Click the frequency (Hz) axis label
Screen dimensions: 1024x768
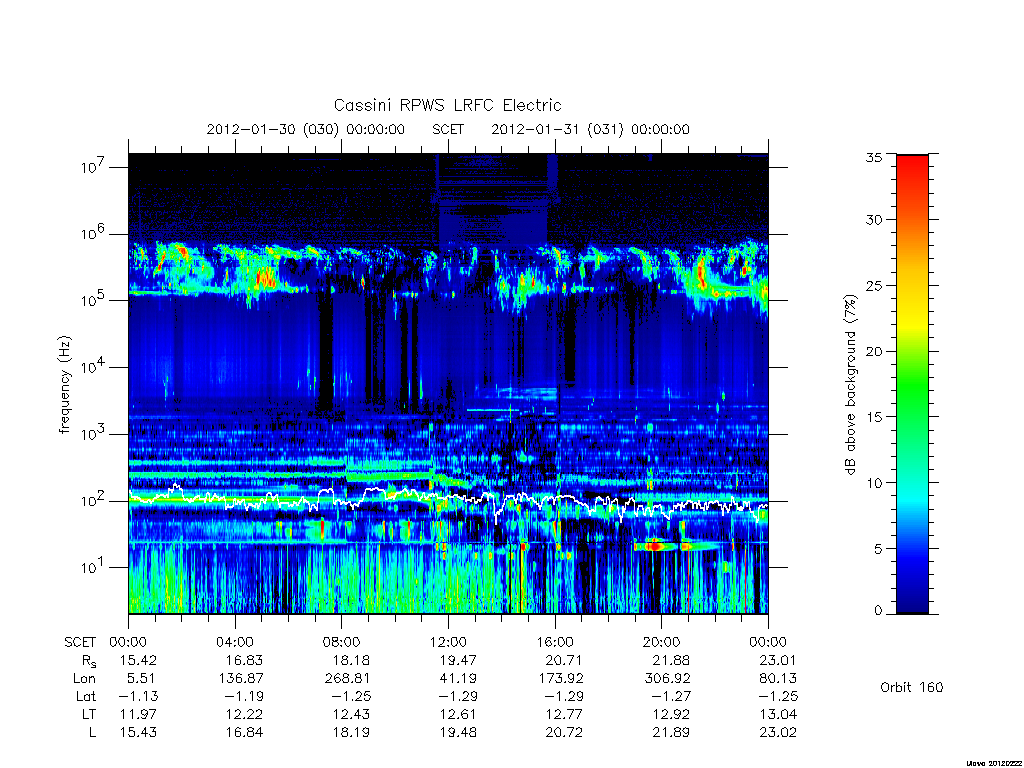[64, 385]
